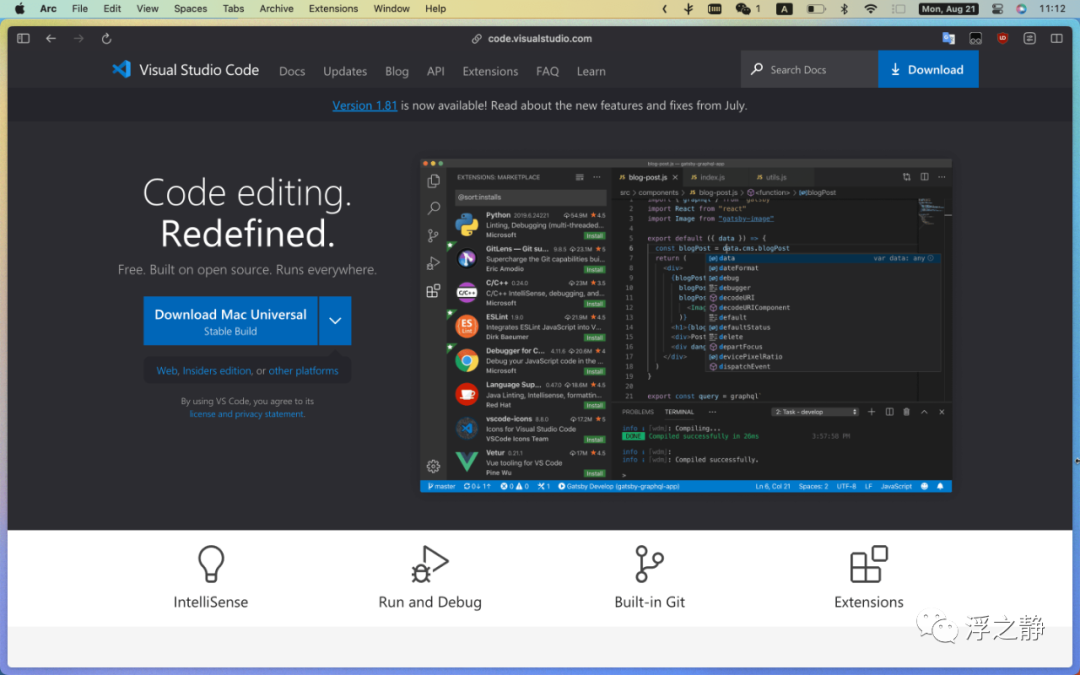1080x675 pixels.
Task: Click the VS Code editor screenshot image
Action: coord(686,325)
